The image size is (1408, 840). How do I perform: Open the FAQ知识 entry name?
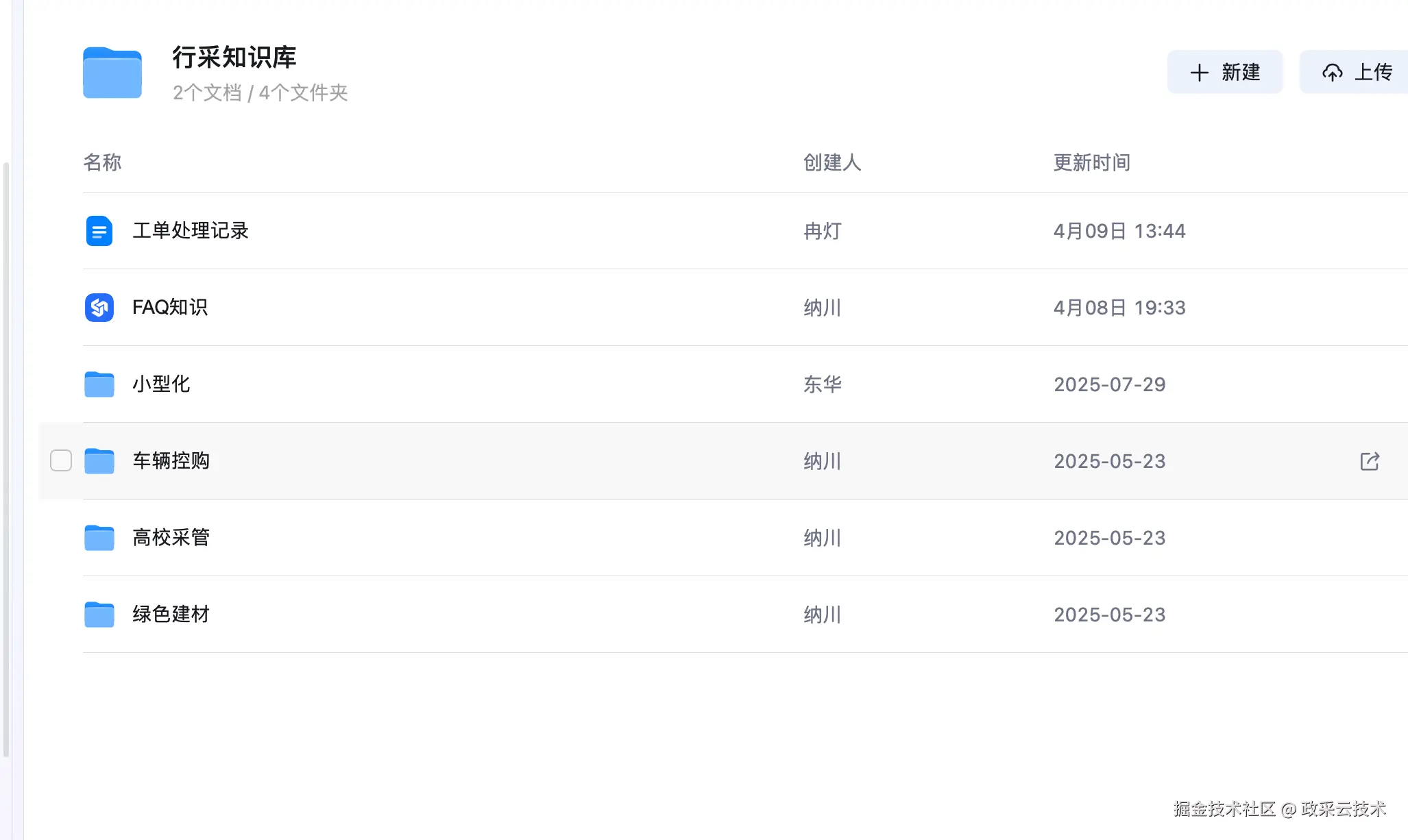pyautogui.click(x=170, y=308)
